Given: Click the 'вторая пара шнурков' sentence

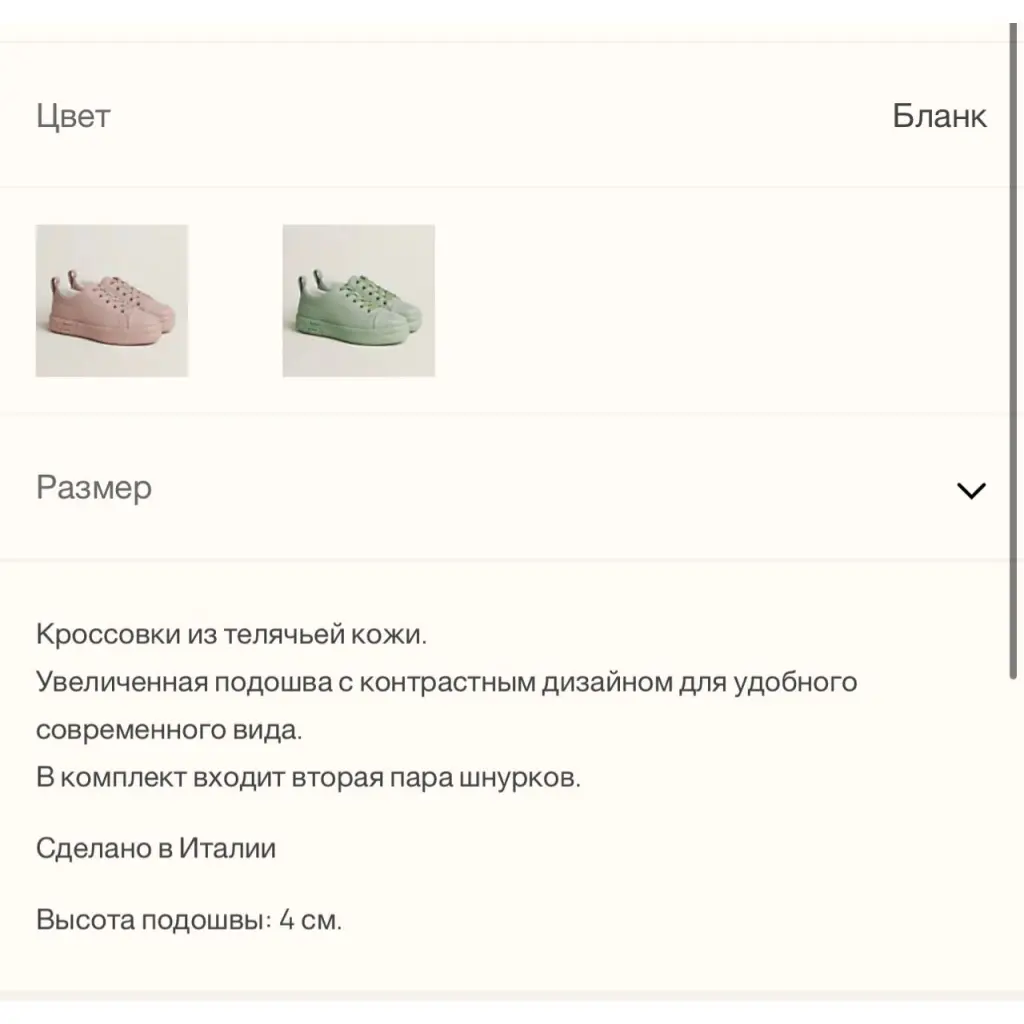Looking at the screenshot, I should 308,777.
